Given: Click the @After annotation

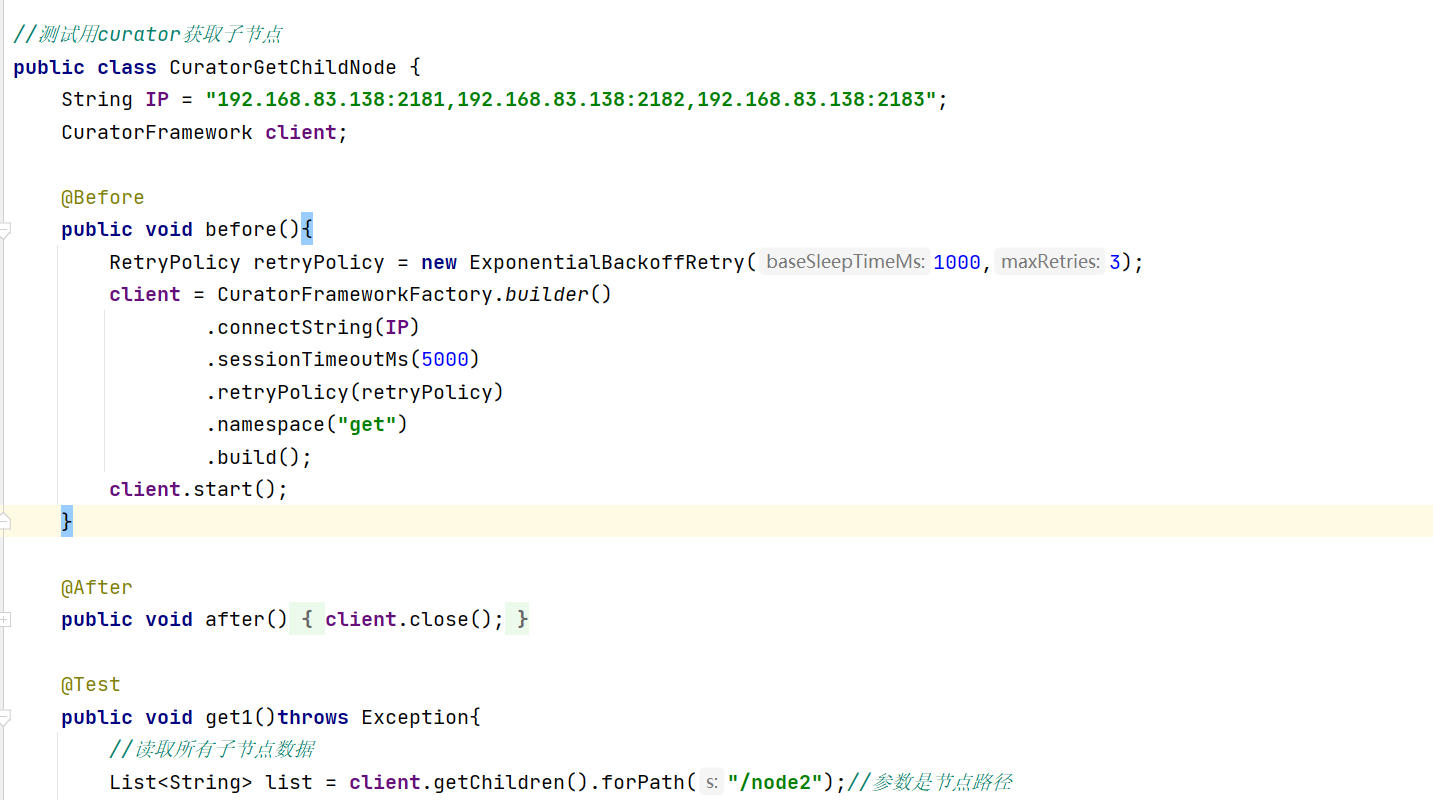Looking at the screenshot, I should tap(97, 587).
